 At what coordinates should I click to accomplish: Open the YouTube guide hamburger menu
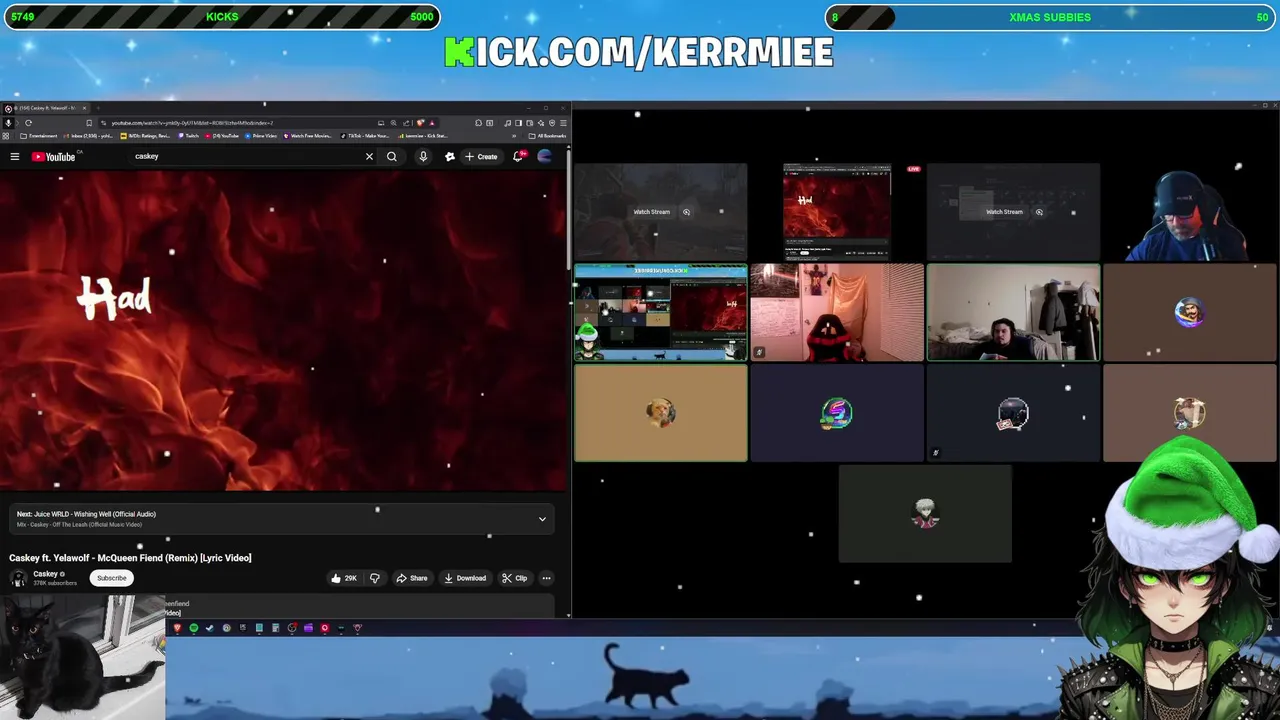[x=15, y=156]
